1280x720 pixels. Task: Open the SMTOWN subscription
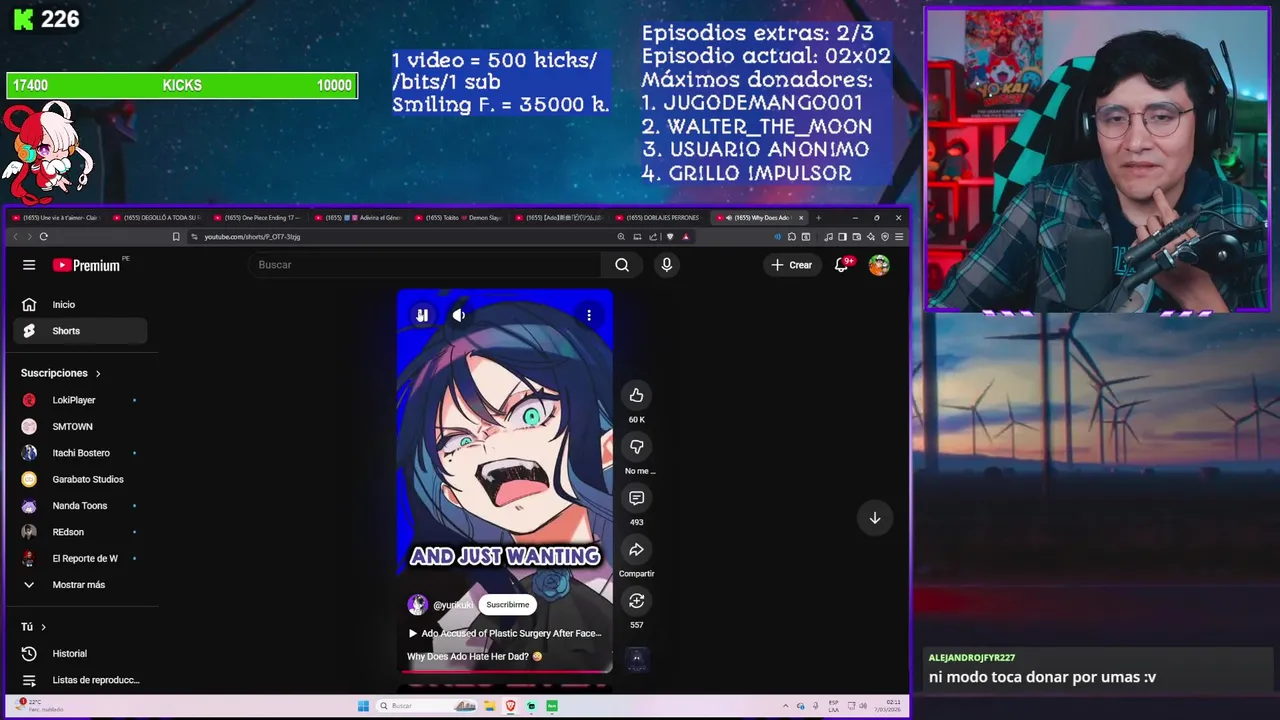point(80,427)
